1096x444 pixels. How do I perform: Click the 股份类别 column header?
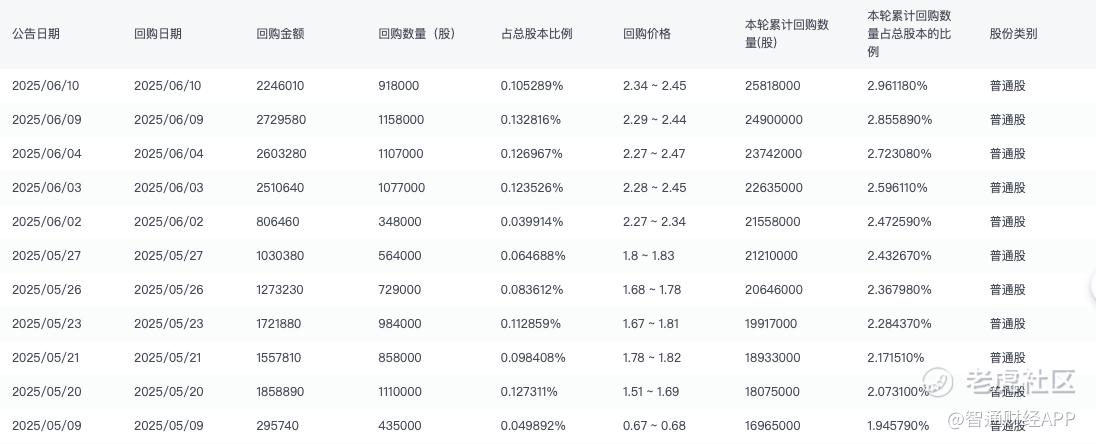tap(1013, 33)
